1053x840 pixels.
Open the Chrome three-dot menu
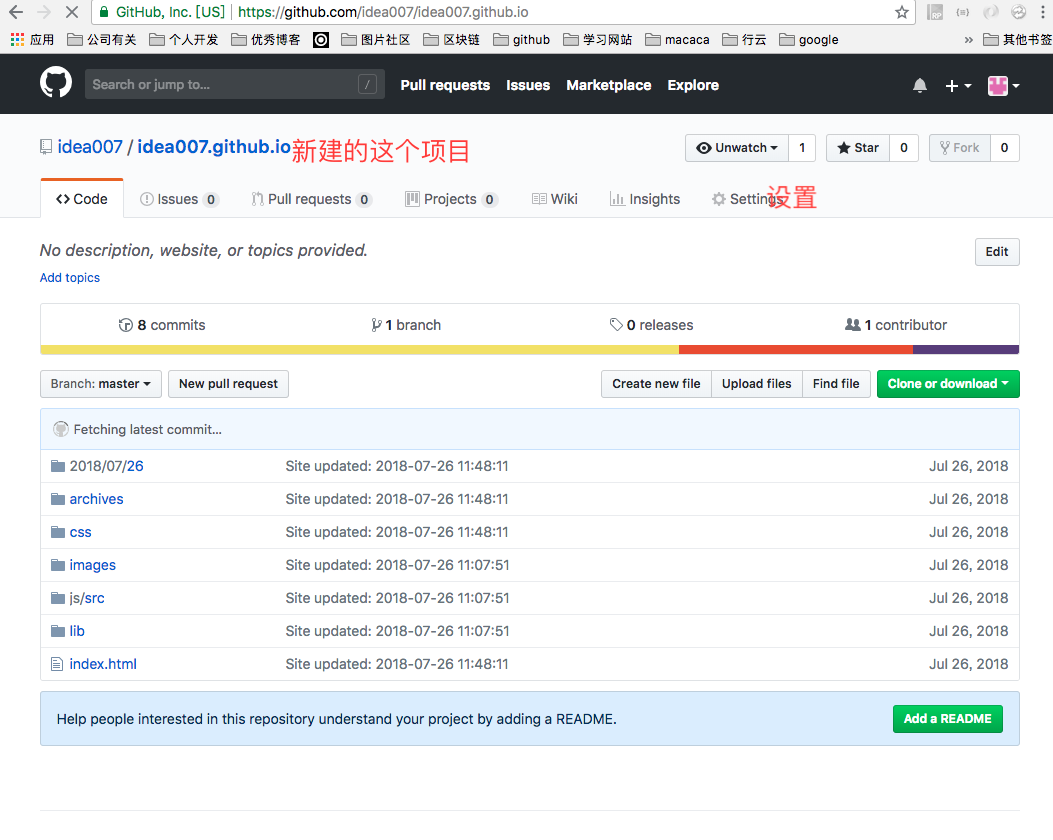1043,12
